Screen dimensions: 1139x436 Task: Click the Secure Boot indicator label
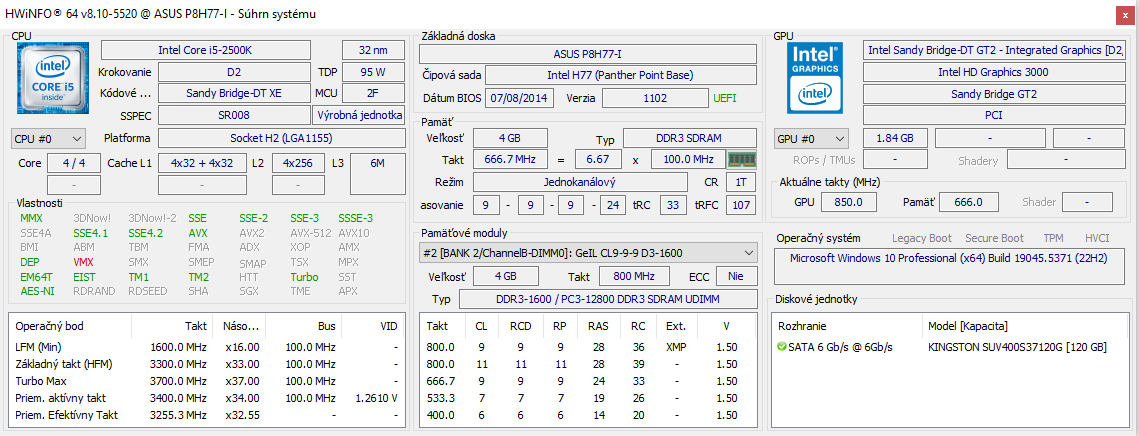(x=994, y=238)
